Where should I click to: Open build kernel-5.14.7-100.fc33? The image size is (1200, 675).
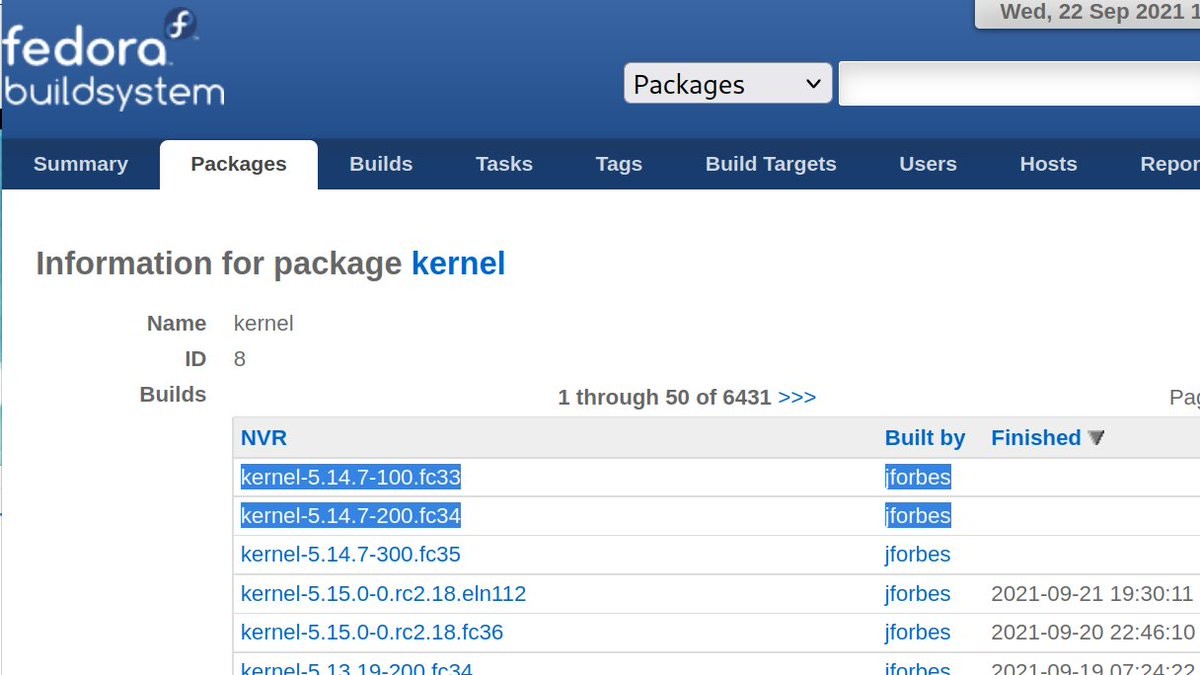click(x=351, y=477)
